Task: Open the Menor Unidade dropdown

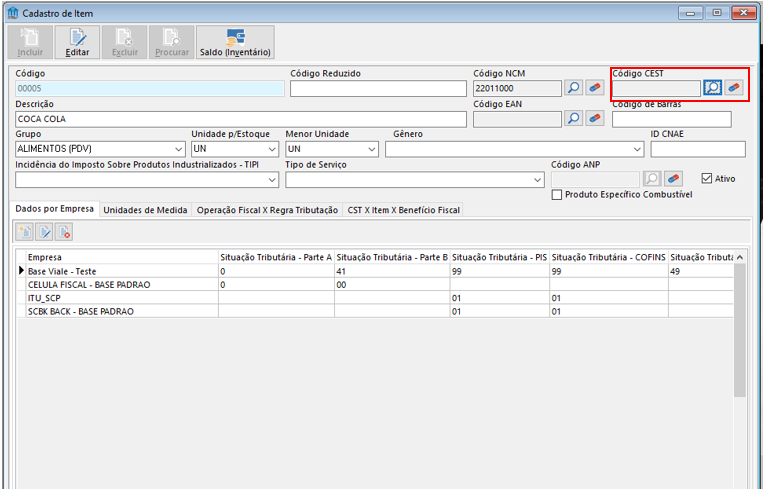Action: [372, 149]
